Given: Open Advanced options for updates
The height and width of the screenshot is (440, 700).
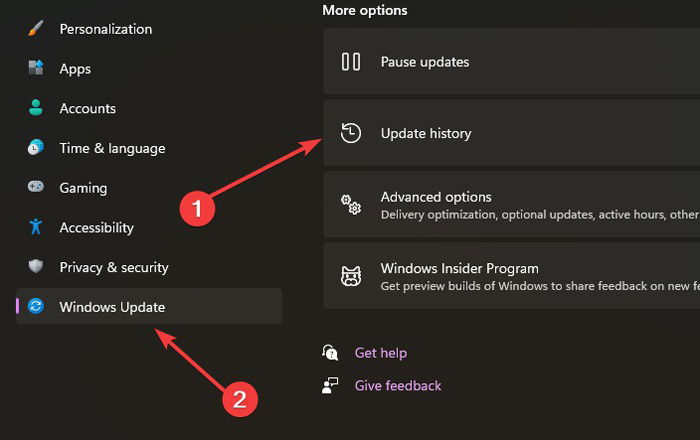Looking at the screenshot, I should [x=512, y=204].
